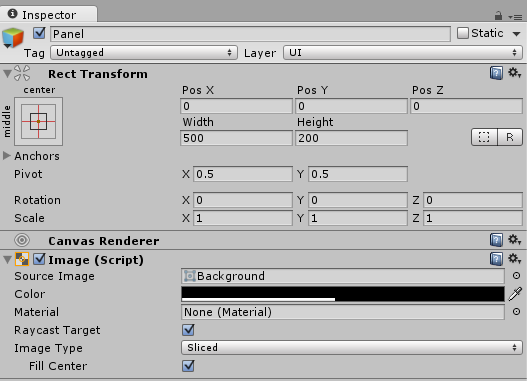This screenshot has width=527, height=381.
Task: Collapse the Rect Transform component
Action: click(7, 74)
